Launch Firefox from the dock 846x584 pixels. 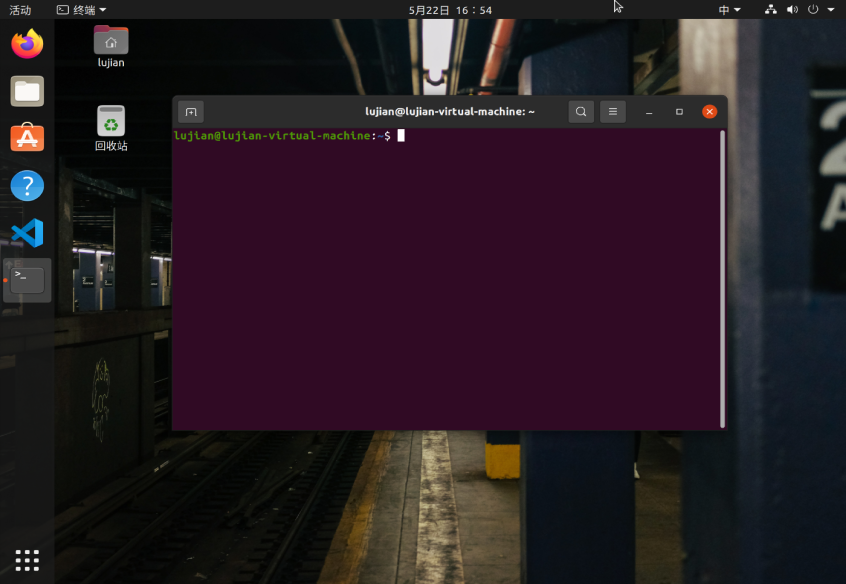pyautogui.click(x=26, y=44)
